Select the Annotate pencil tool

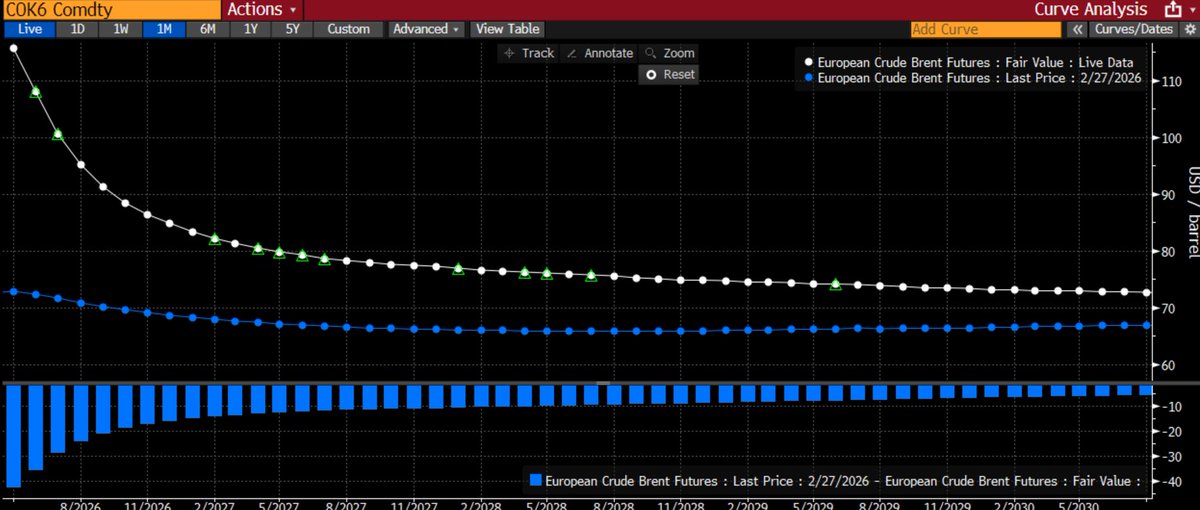point(599,53)
